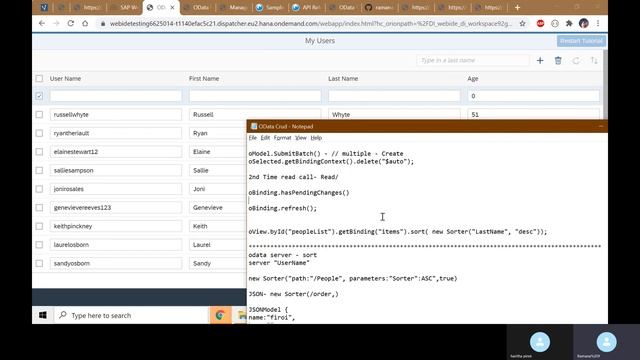Select the ryantheriault row checkbox
This screenshot has width=640, height=360.
39,133
